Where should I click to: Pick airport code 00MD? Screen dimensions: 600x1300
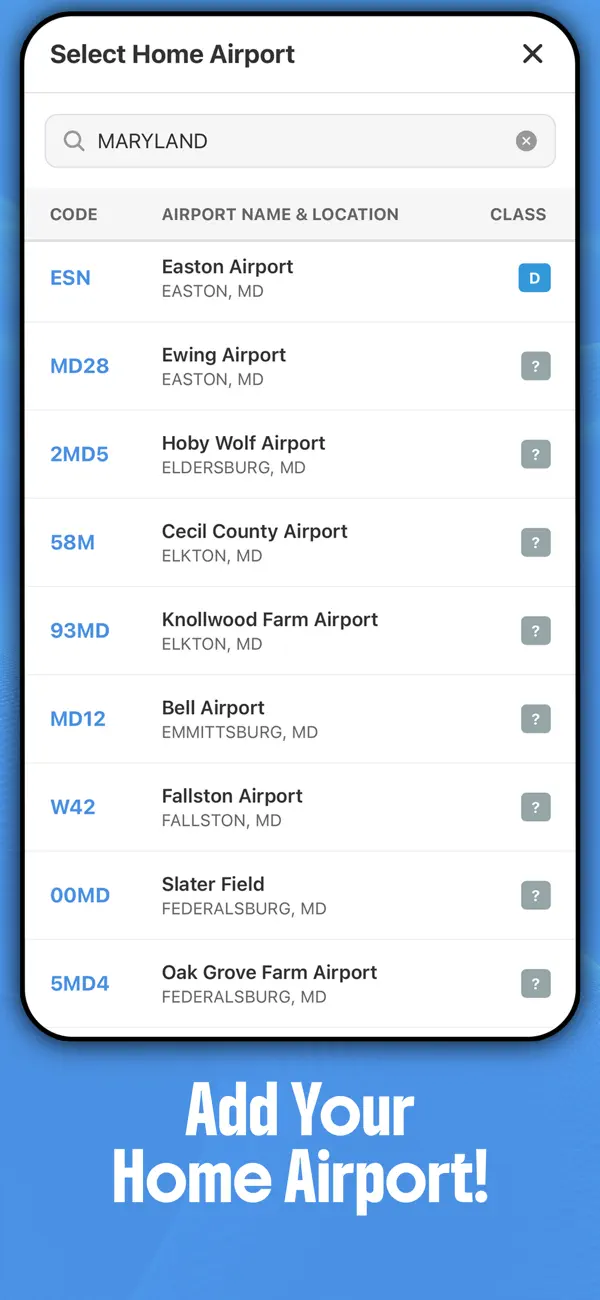pos(80,895)
